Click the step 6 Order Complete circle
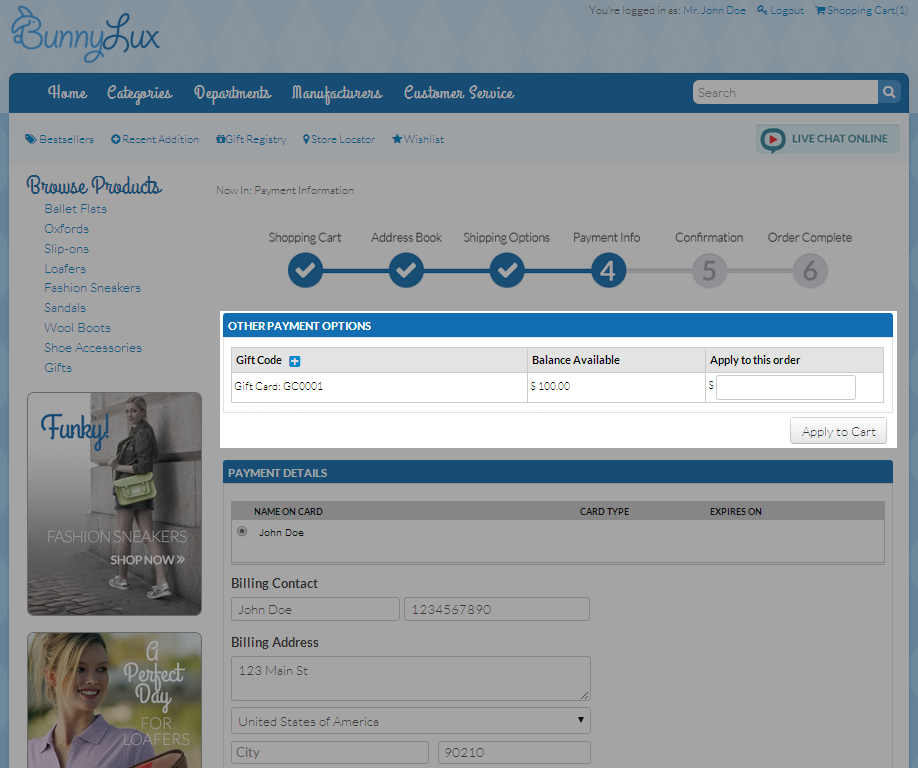The height and width of the screenshot is (768, 918). tap(810, 270)
